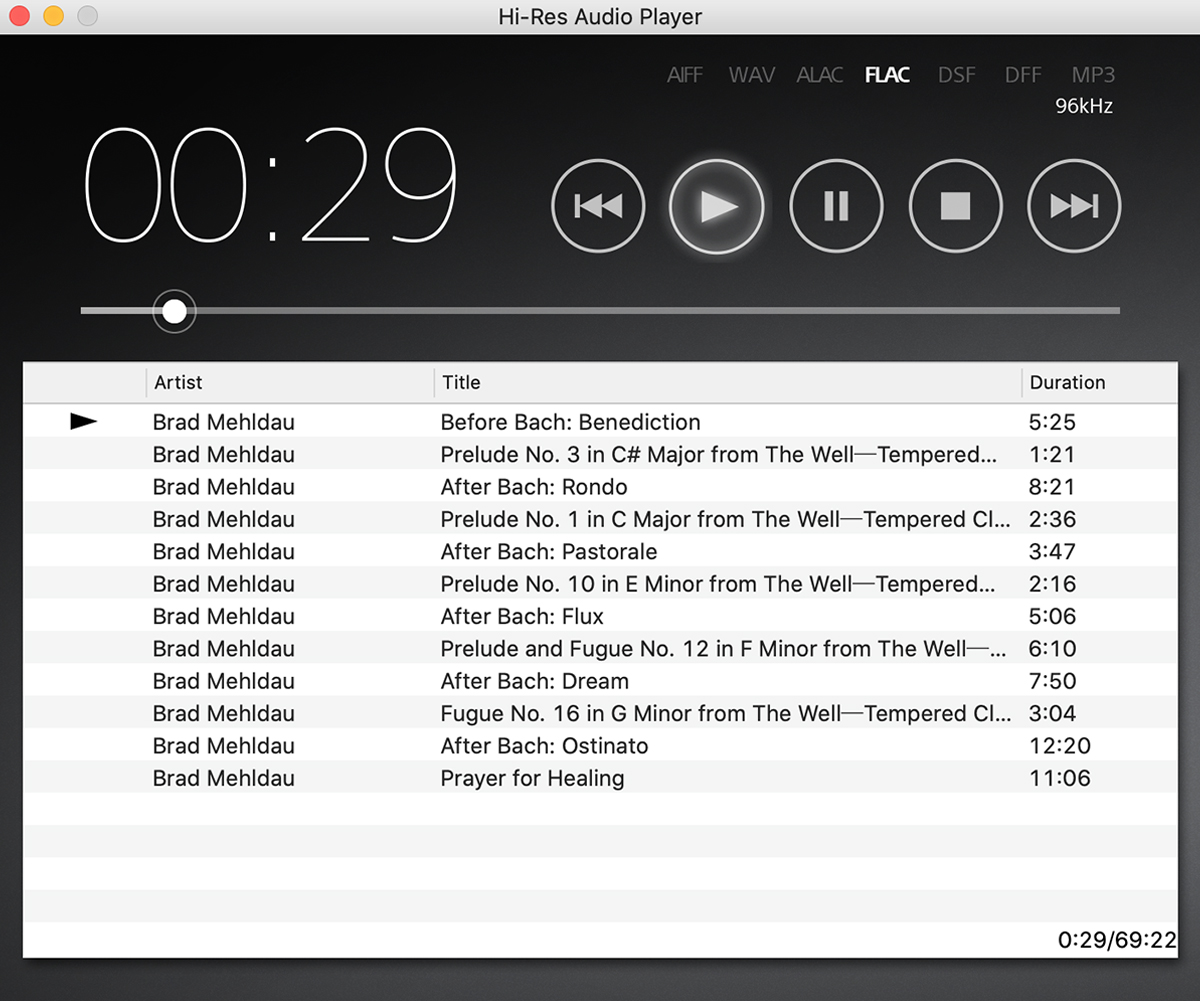1200x1001 pixels.
Task: Click Brad Mehldau in the Prayer for Healing row
Action: click(x=224, y=778)
